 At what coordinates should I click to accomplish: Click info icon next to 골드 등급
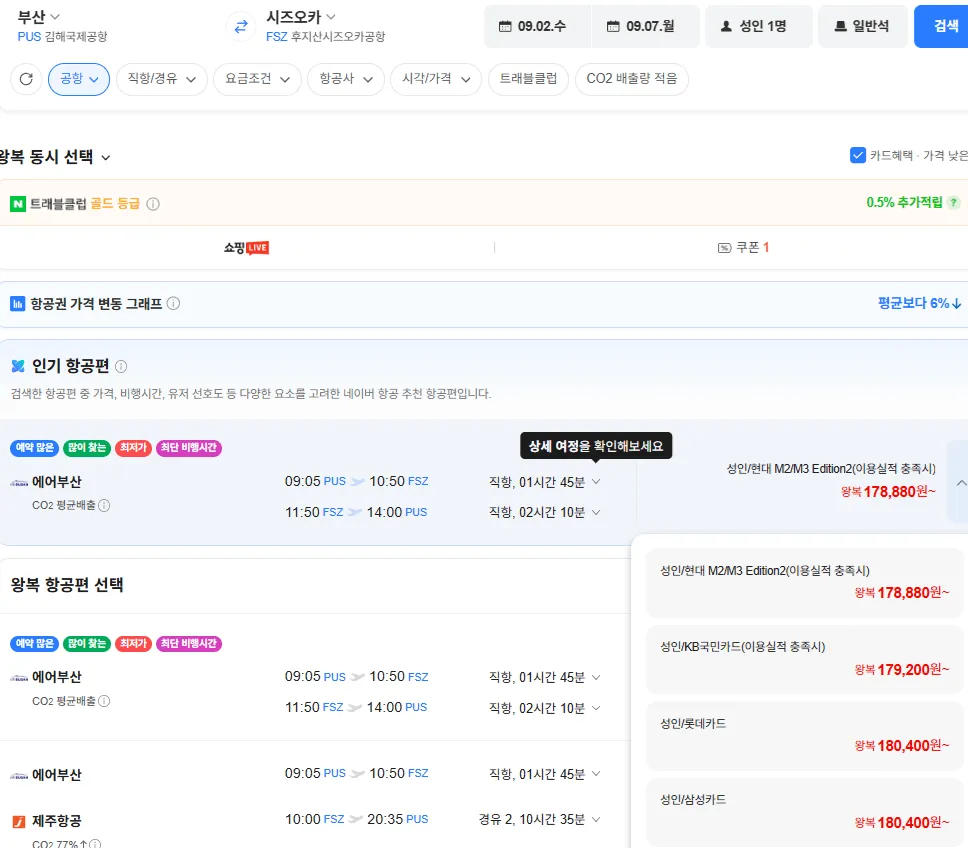click(x=153, y=204)
